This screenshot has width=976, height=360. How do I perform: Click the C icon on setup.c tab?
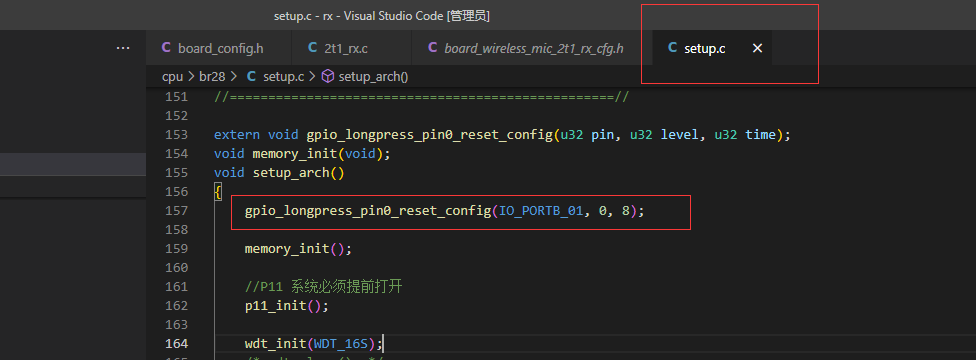coord(672,48)
